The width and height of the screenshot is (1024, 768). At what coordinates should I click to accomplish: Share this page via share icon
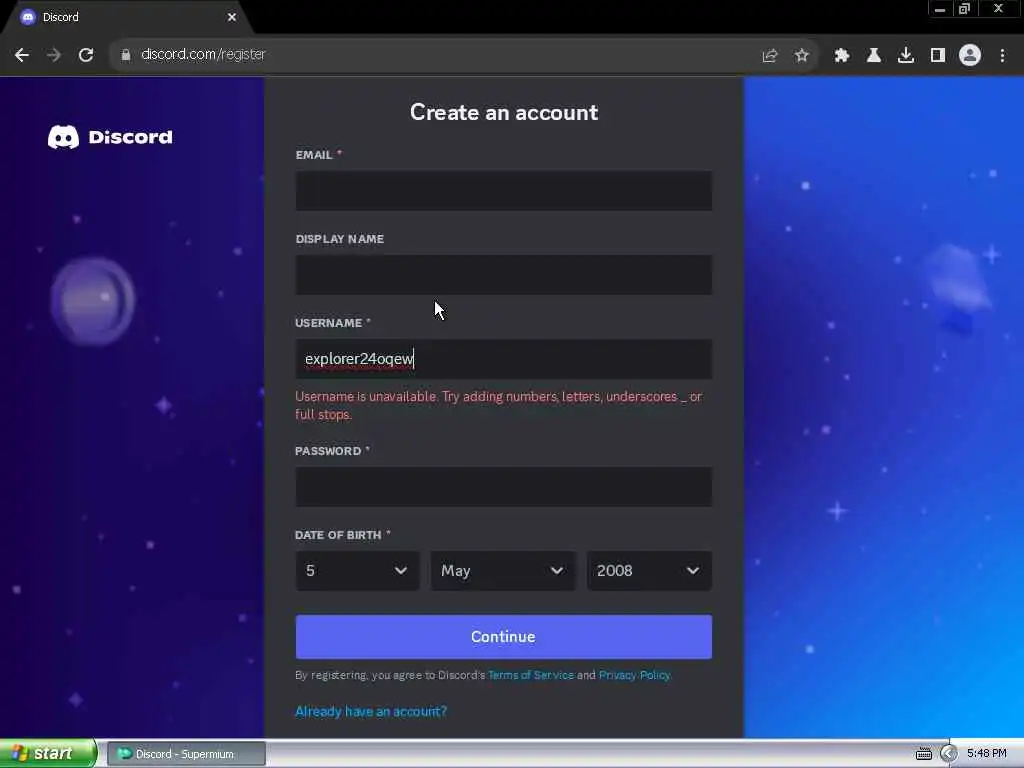[x=770, y=56]
